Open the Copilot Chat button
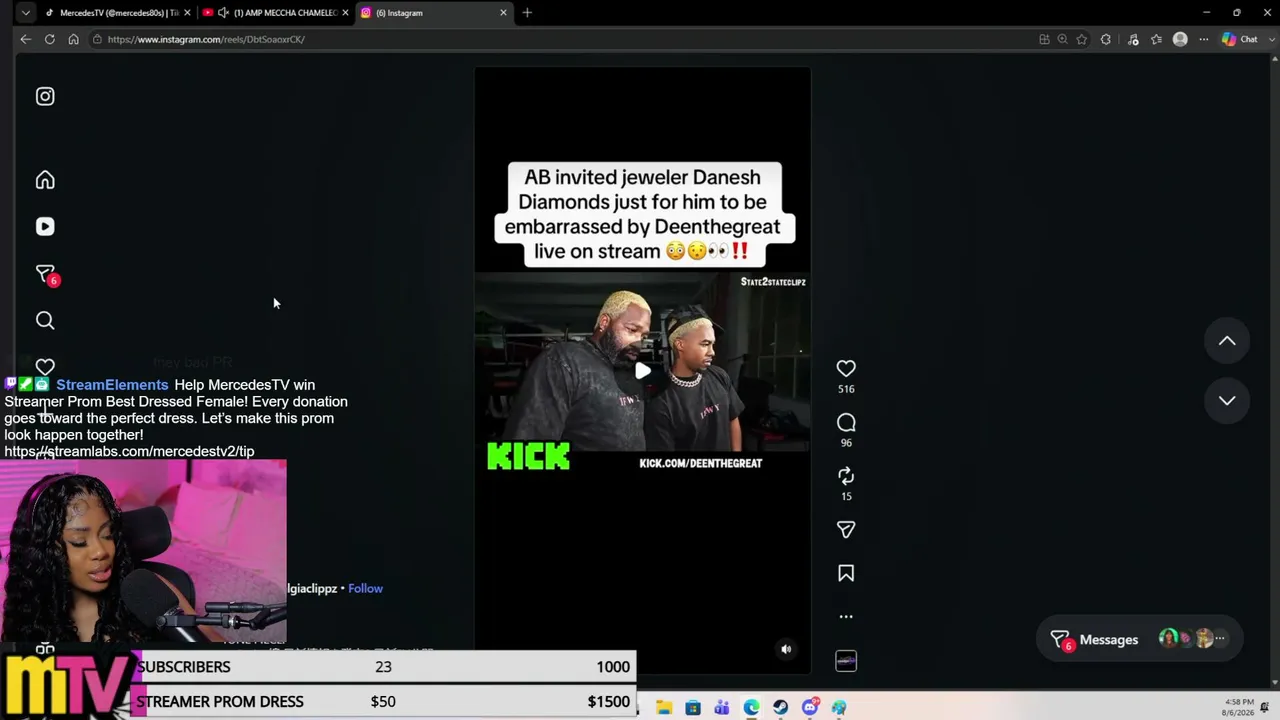The image size is (1280, 720). (x=1240, y=39)
